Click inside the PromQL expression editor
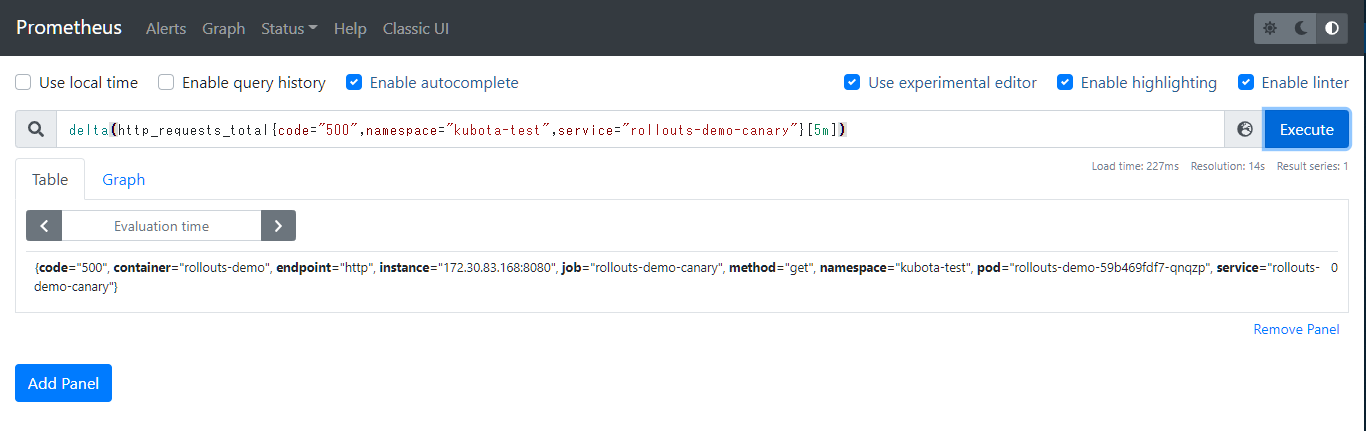This screenshot has width=1366, height=431. 640,129
